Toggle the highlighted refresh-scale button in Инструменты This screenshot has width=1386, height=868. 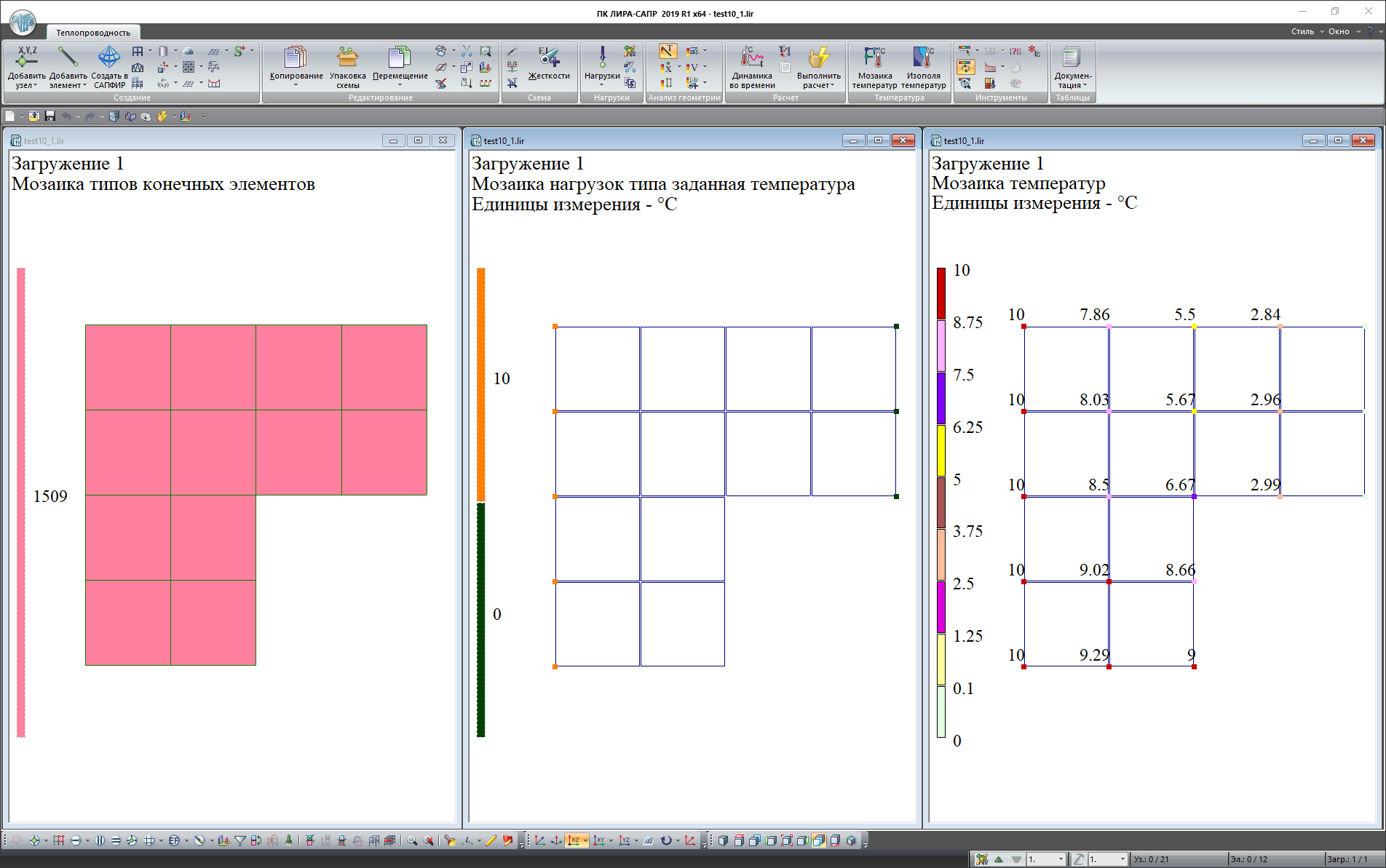click(x=965, y=67)
